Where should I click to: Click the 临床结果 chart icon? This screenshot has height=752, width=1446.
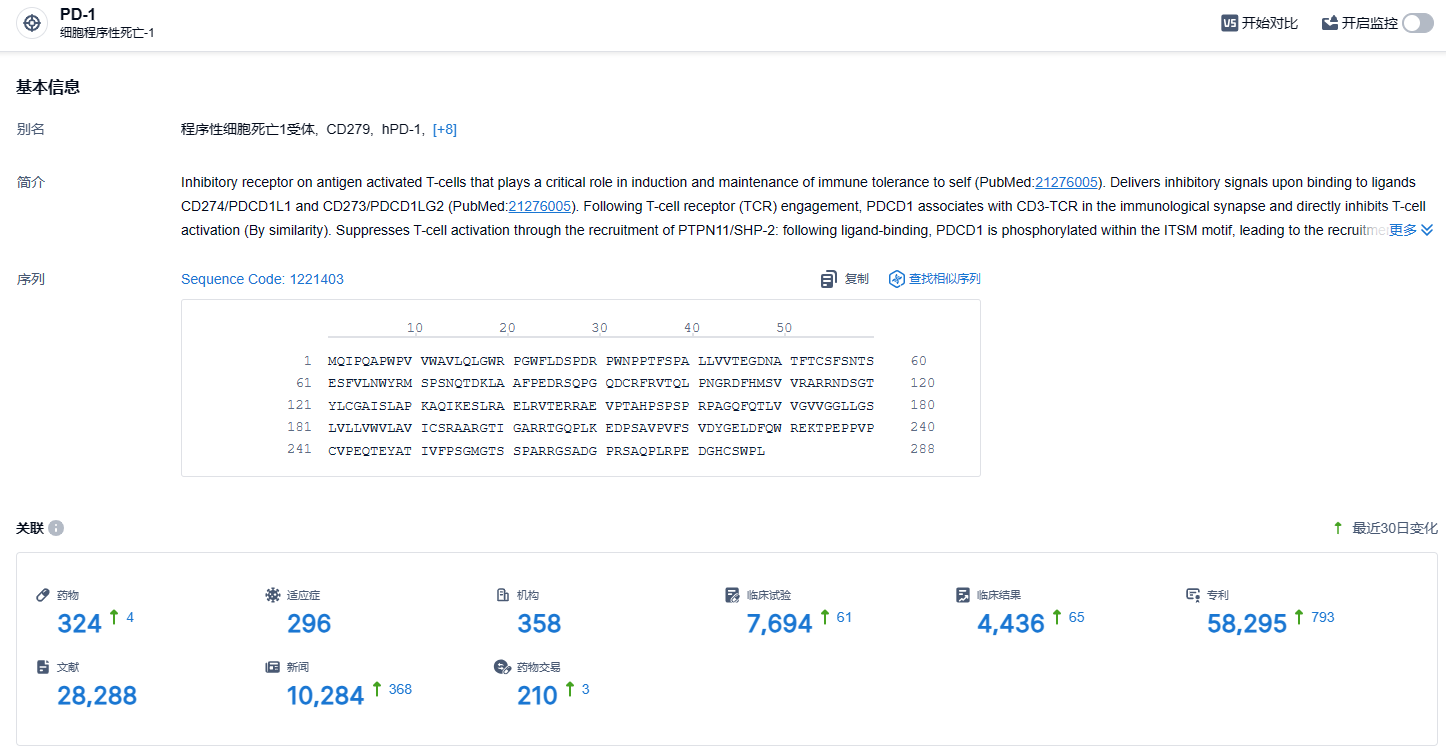tap(963, 595)
